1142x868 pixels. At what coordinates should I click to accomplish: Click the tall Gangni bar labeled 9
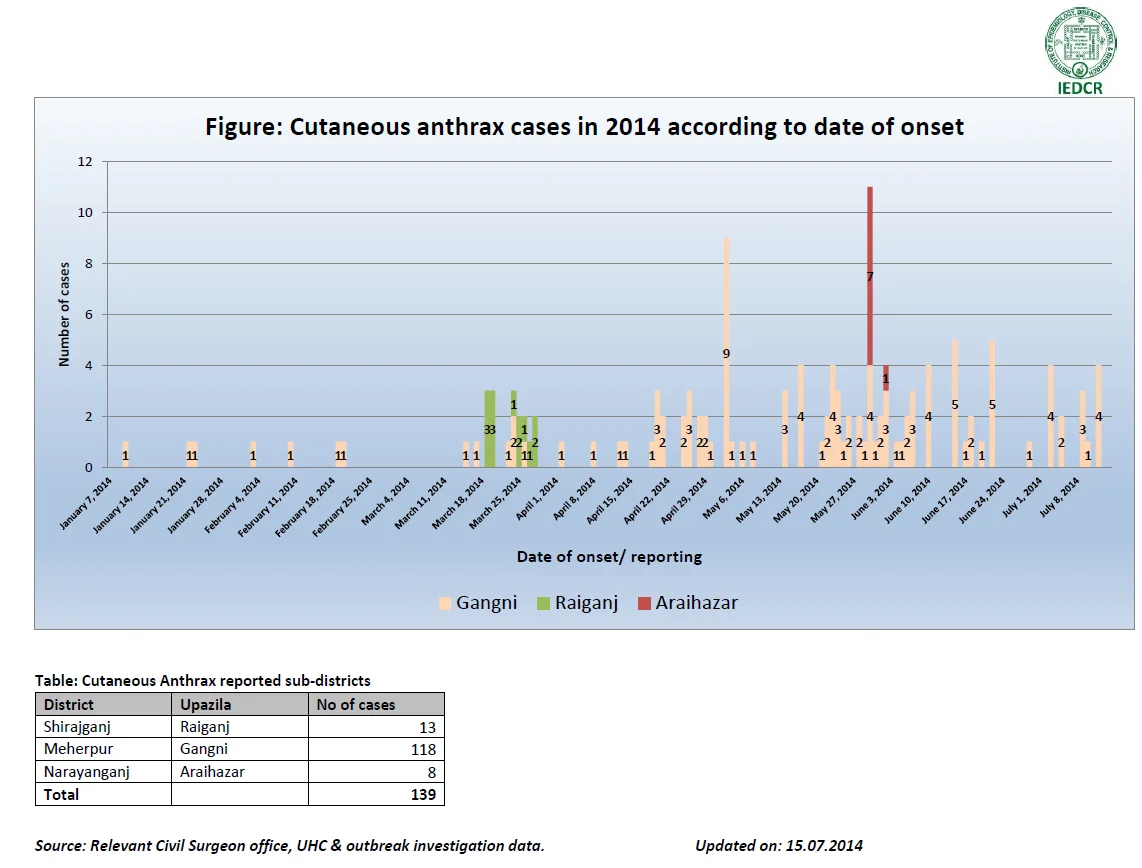coord(726,352)
